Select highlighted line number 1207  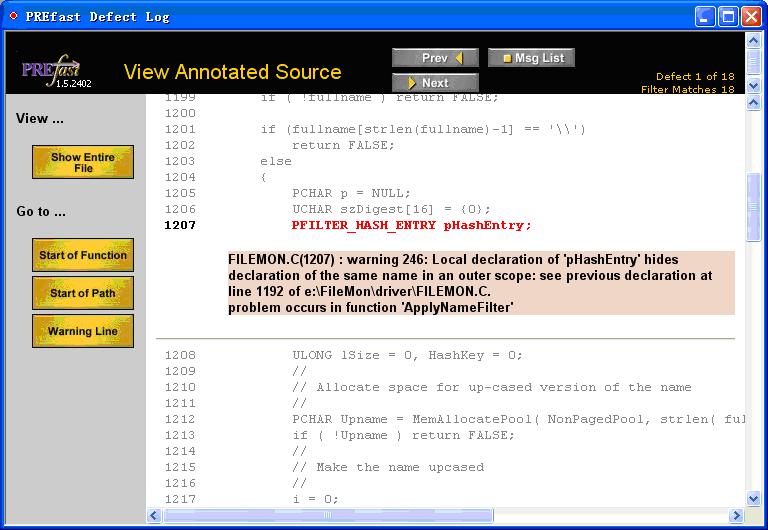tap(180, 225)
